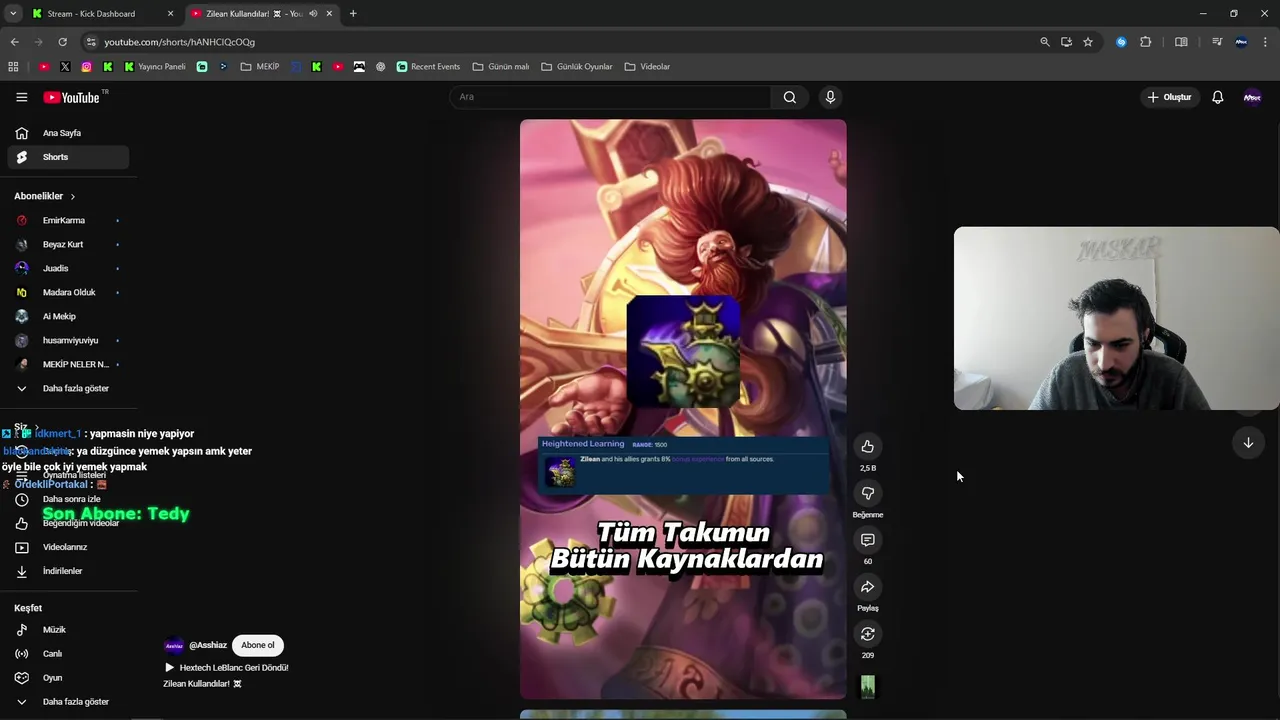Image resolution: width=1280 pixels, height=720 pixels.
Task: Open Hextech LeBlanc Geri Döndü! linked video
Action: coord(226,668)
